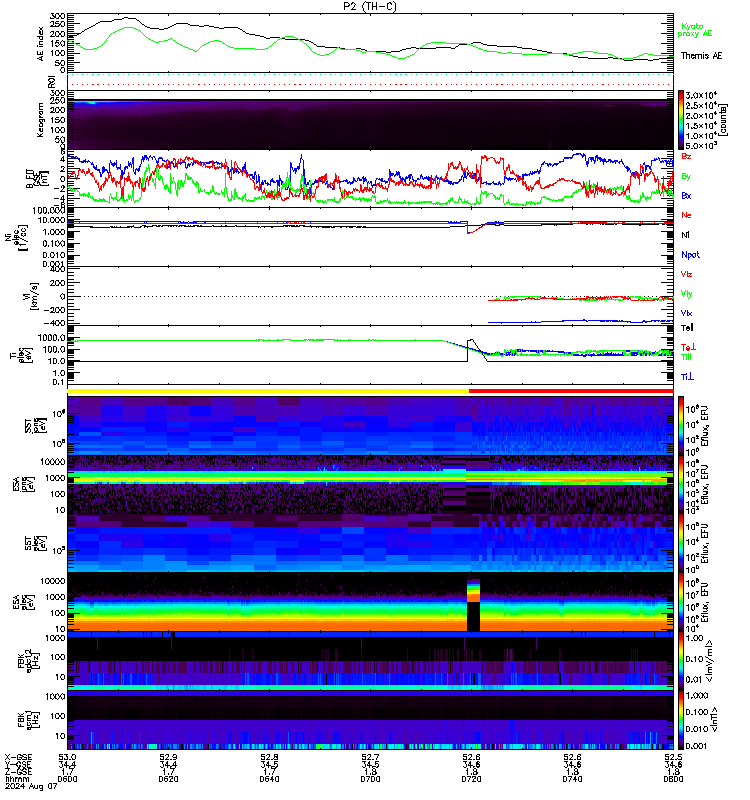750x800 pixels.
Task: Click the blue Ti perpendicular legend label
Action: pyautogui.click(x=687, y=377)
